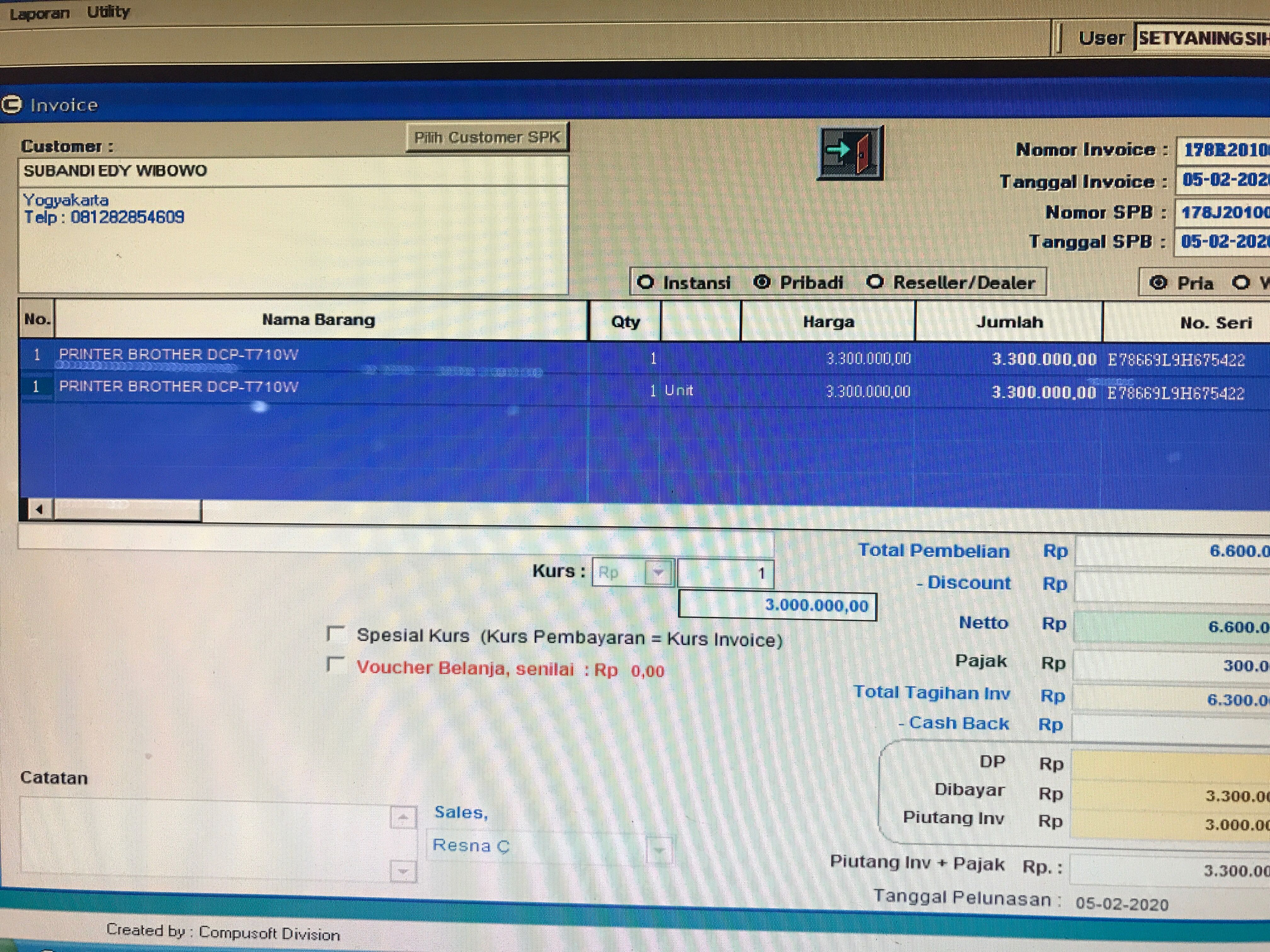Click the Invoice window title icon
This screenshot has width=1270, height=952.
11,105
